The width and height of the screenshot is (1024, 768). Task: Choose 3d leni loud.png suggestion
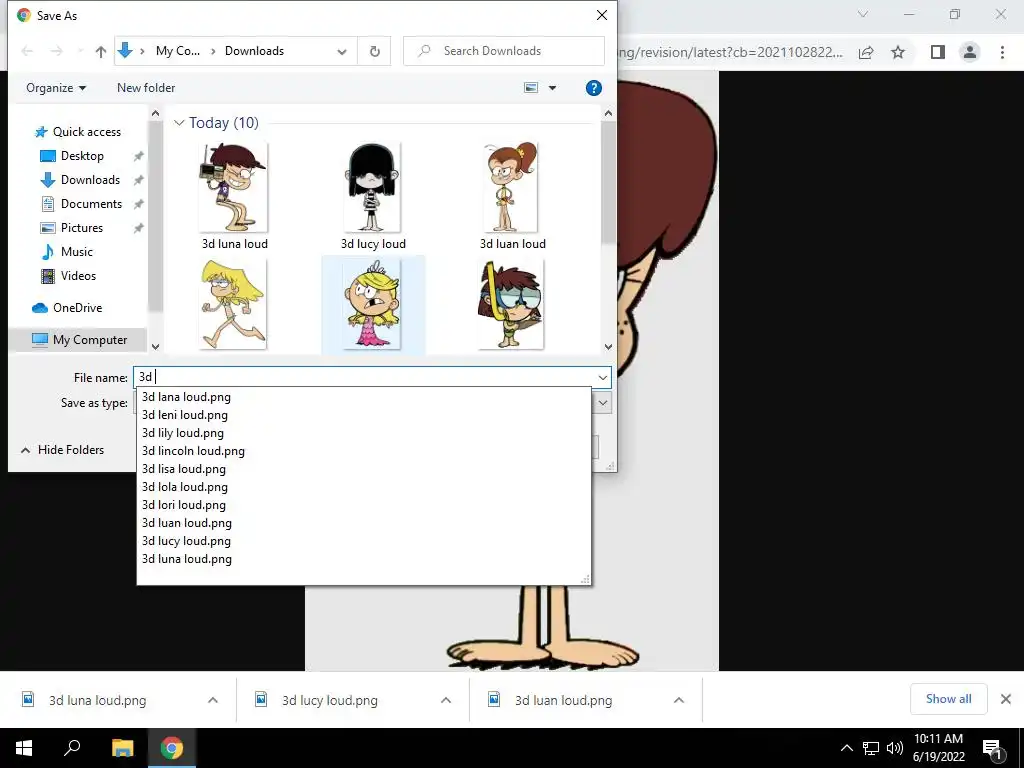pyautogui.click(x=185, y=415)
